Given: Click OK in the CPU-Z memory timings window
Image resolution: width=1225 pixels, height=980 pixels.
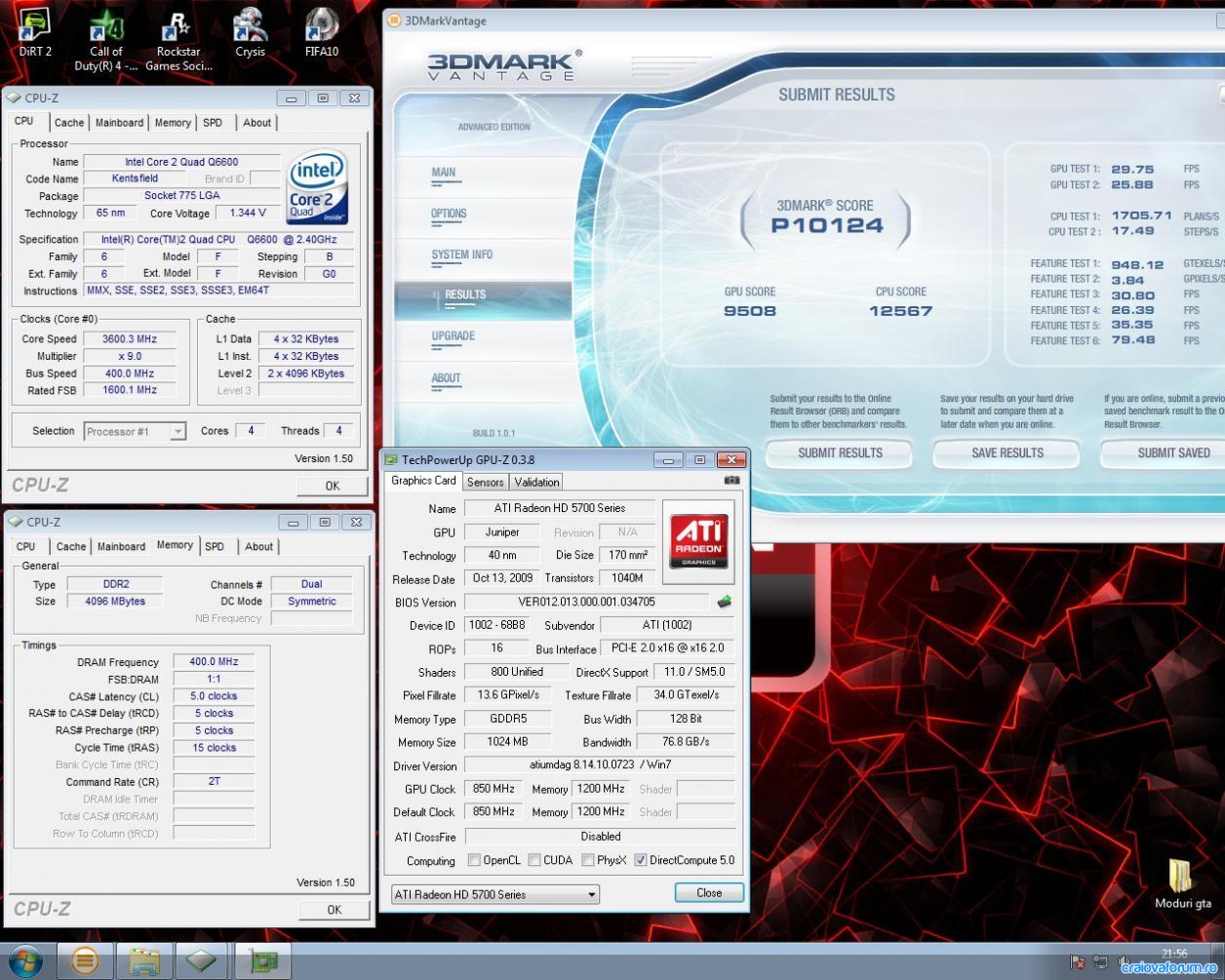Looking at the screenshot, I should coord(334,910).
